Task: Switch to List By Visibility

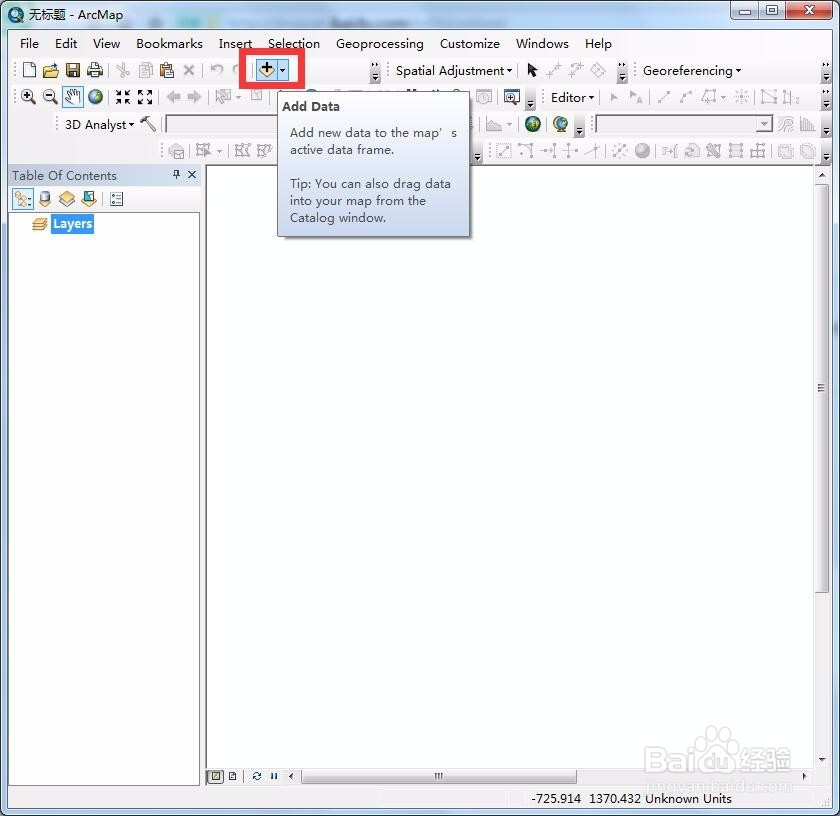Action: click(x=67, y=199)
